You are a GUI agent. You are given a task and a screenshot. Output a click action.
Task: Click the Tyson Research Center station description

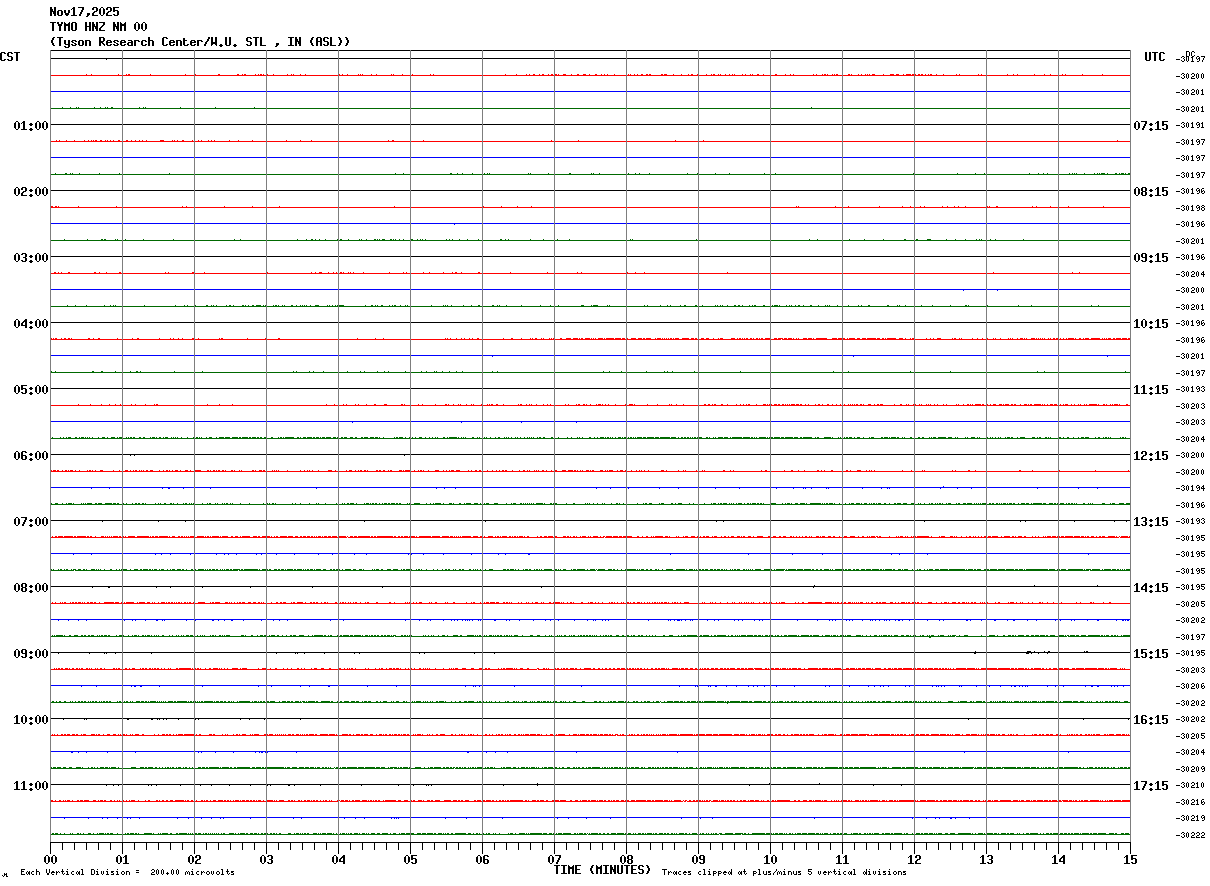(200, 42)
